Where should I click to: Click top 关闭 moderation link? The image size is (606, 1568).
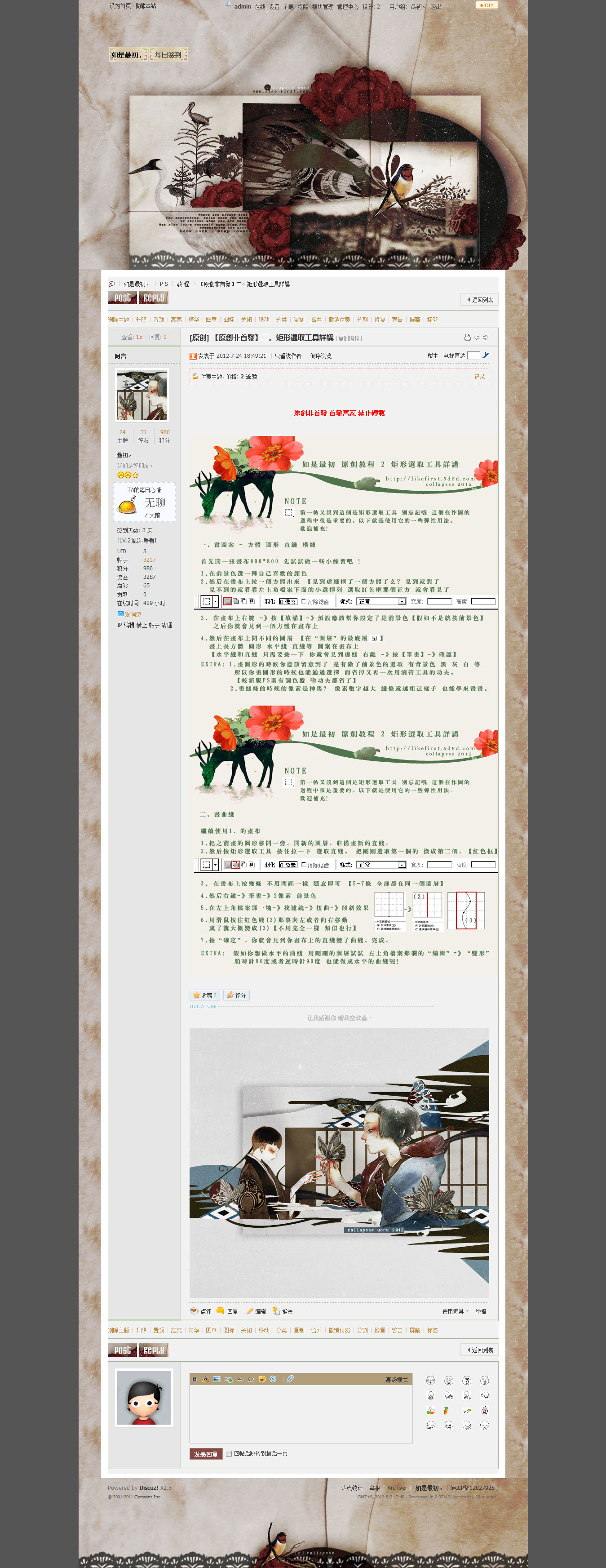tap(247, 320)
